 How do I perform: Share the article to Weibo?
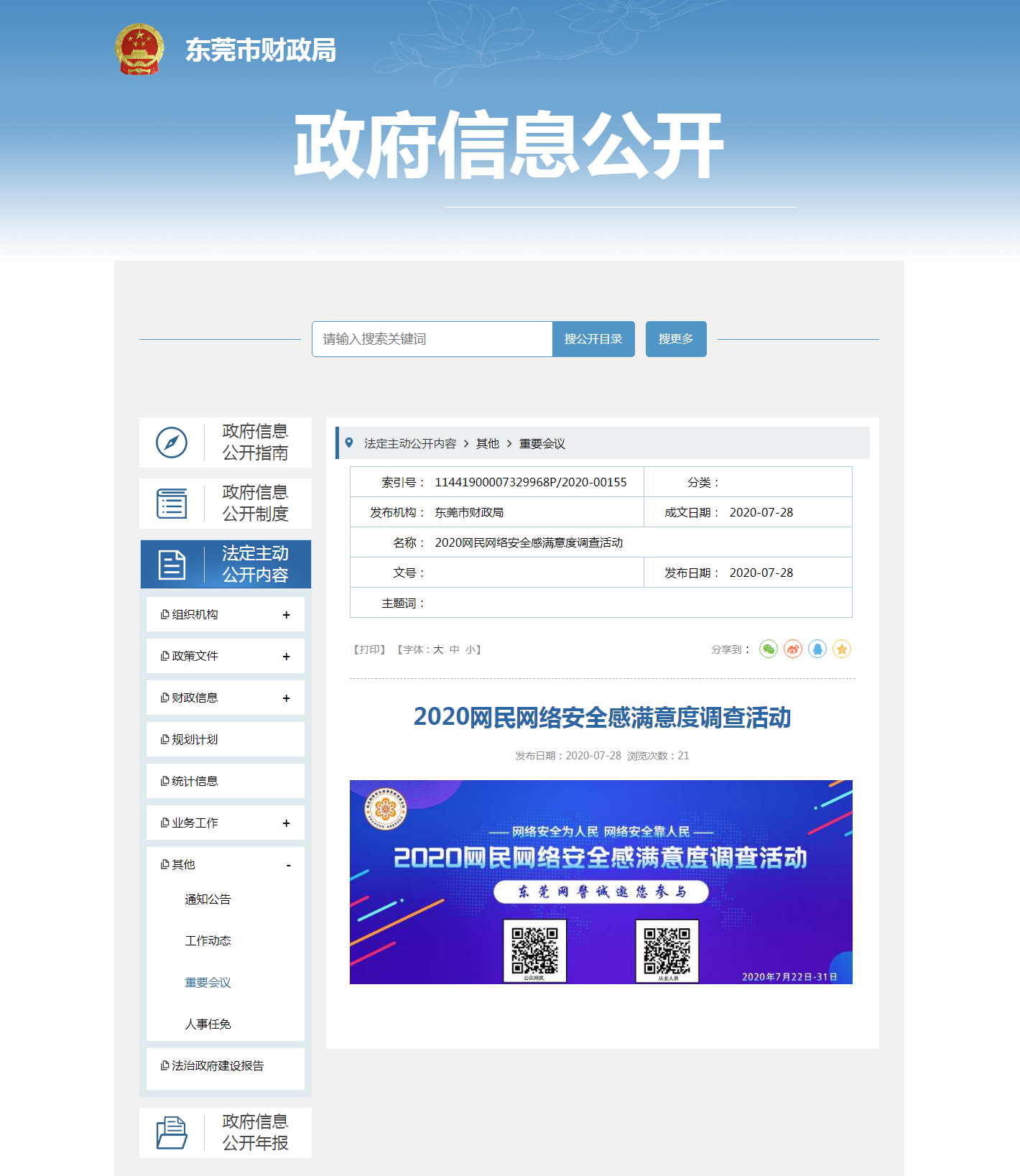[792, 649]
